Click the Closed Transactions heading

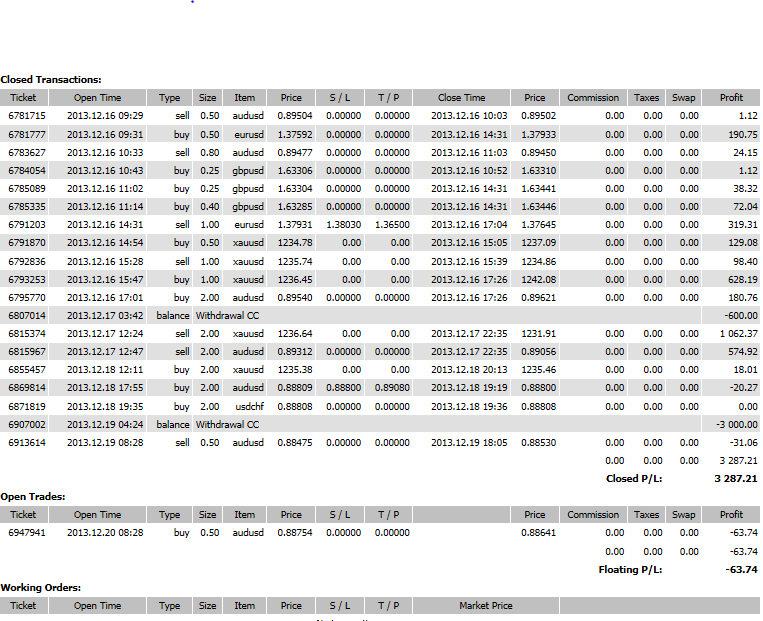(51, 80)
